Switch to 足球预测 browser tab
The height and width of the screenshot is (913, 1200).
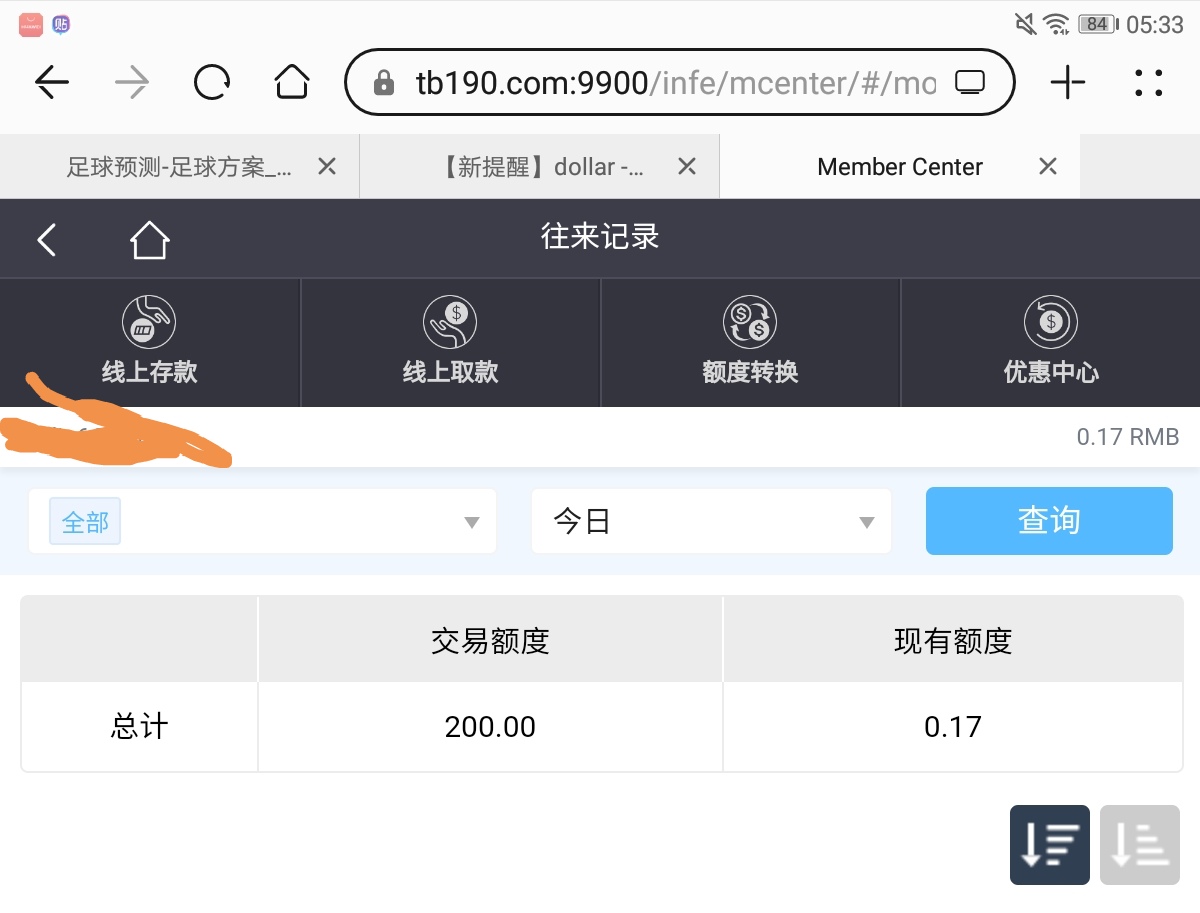tap(179, 167)
